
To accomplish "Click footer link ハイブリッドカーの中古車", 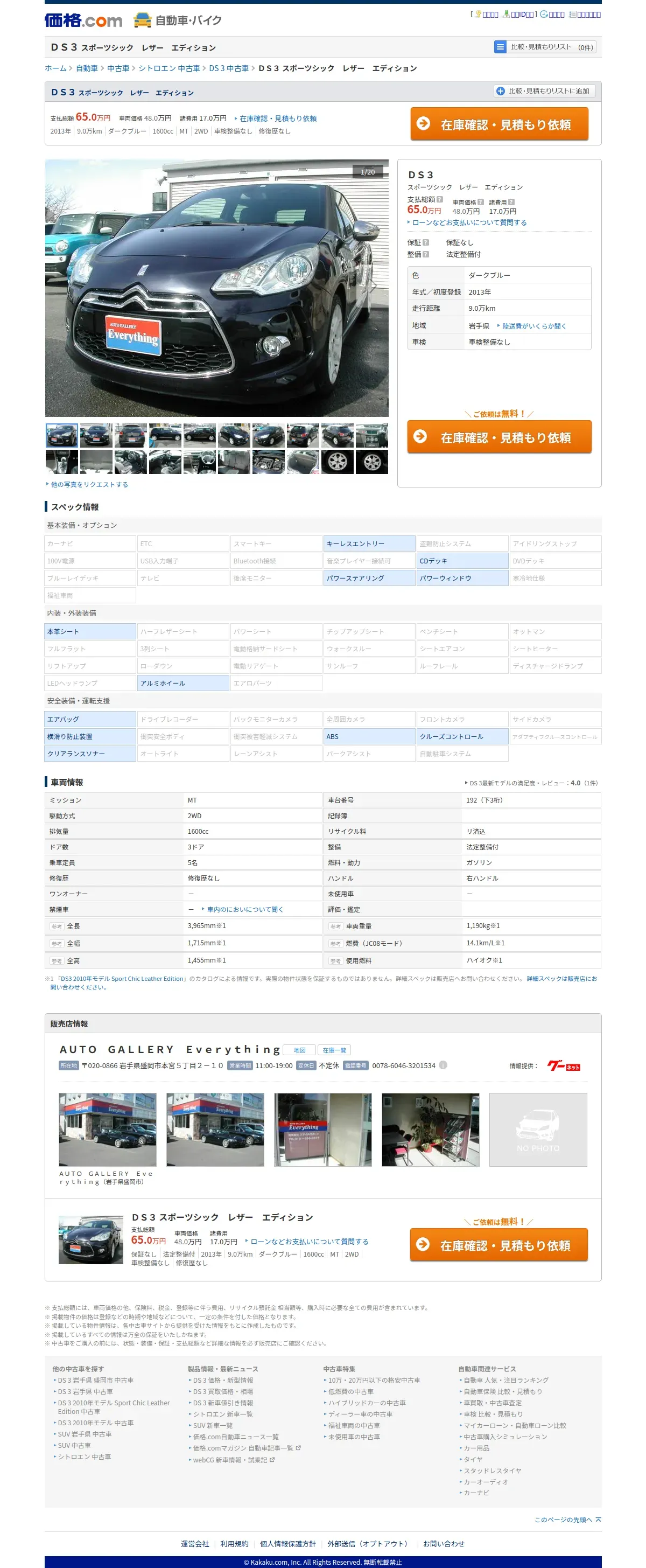I will 367,1403.
